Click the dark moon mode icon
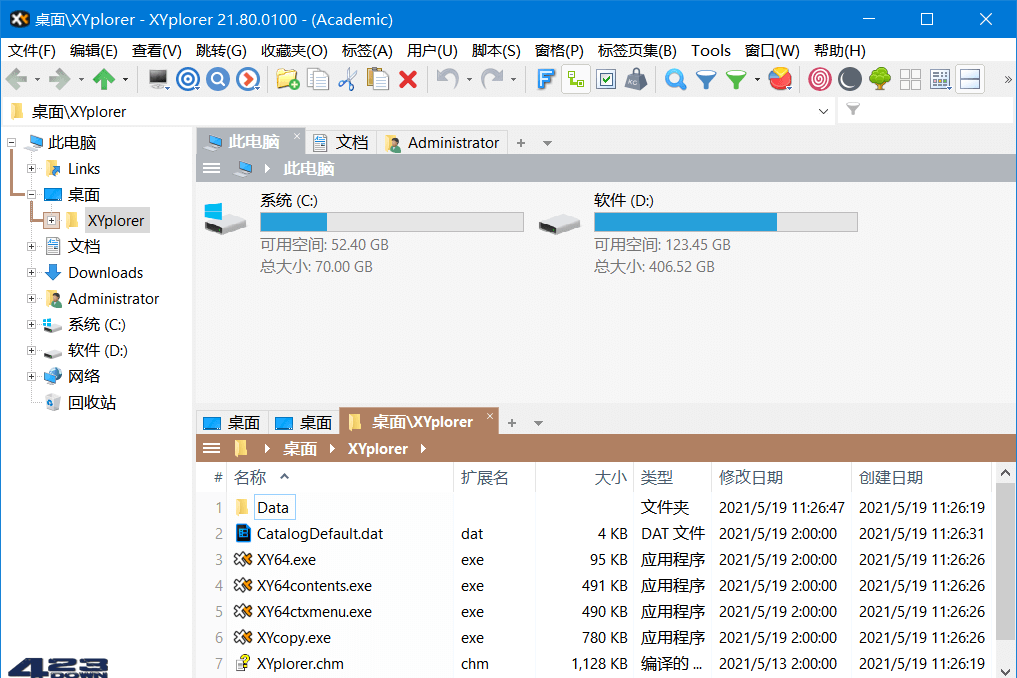Image resolution: width=1017 pixels, height=678 pixels. click(850, 80)
